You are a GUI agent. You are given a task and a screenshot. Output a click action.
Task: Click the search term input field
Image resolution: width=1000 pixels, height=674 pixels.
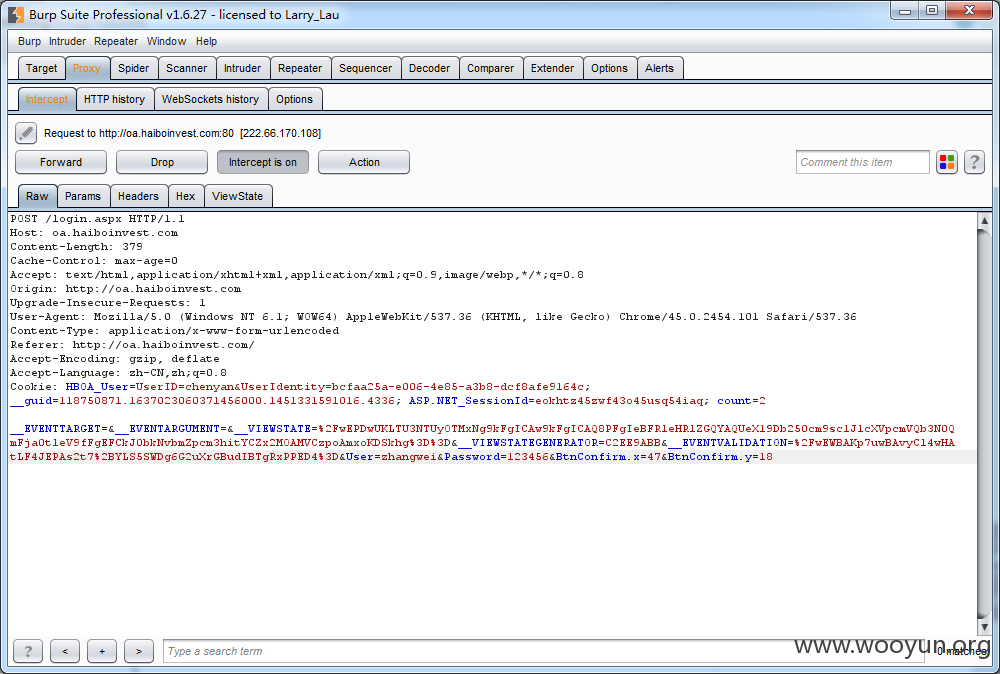pyautogui.click(x=545, y=651)
